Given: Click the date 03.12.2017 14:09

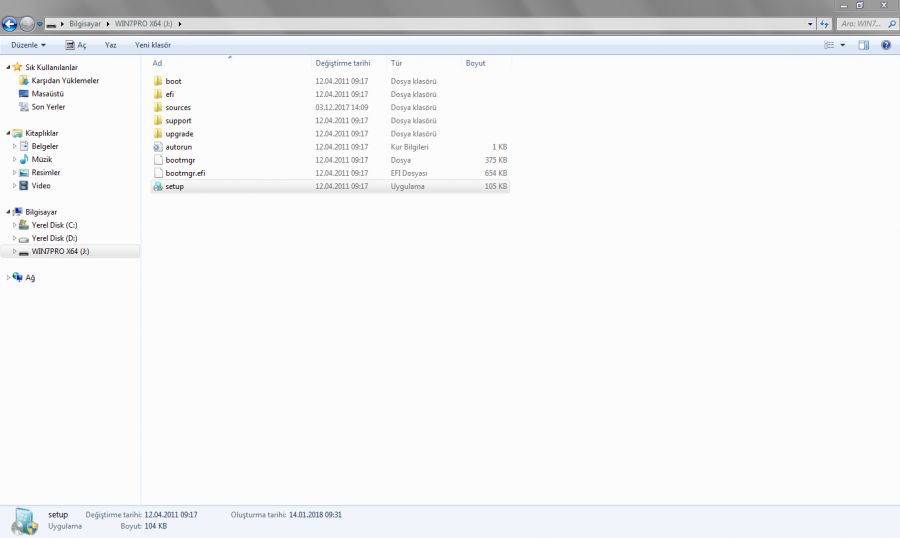Looking at the screenshot, I should pos(342,107).
